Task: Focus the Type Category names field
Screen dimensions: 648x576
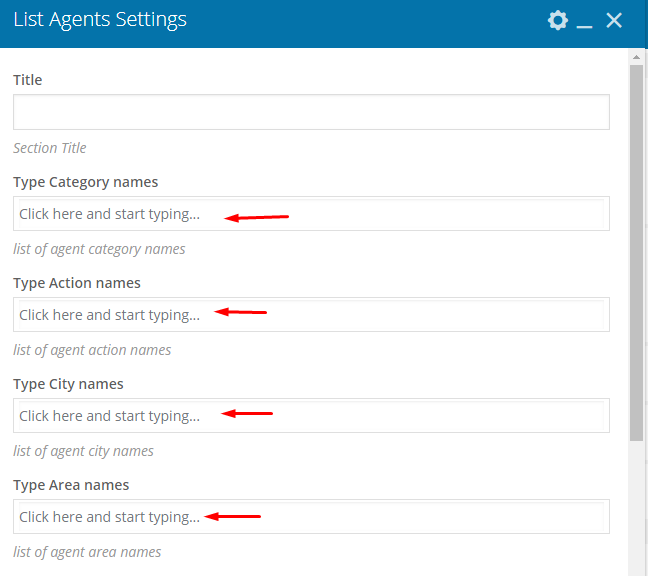Action: (x=311, y=214)
